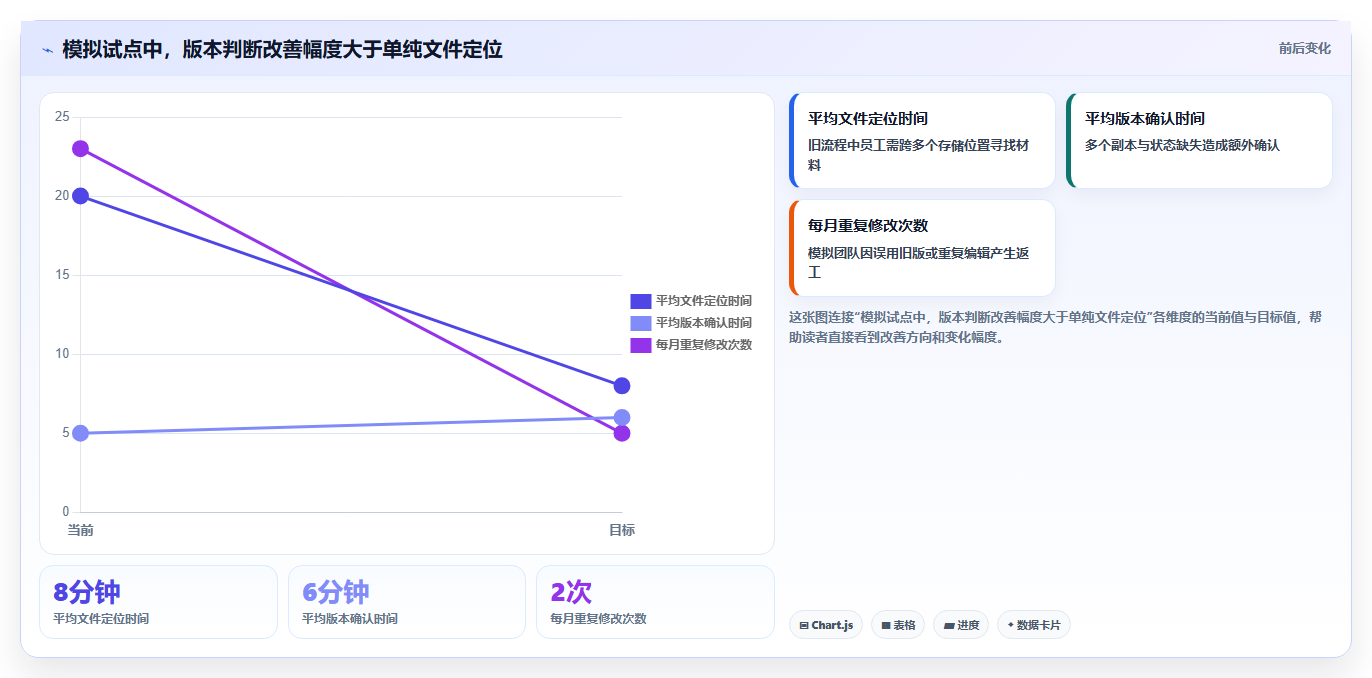
Task: Click the purple data point at 5 on 目标
Action: coord(622,433)
